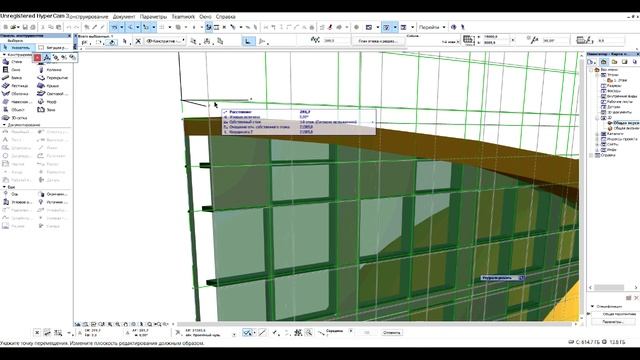Open the View Map navigator icon
This screenshot has height=360, width=640.
click(x=614, y=62)
